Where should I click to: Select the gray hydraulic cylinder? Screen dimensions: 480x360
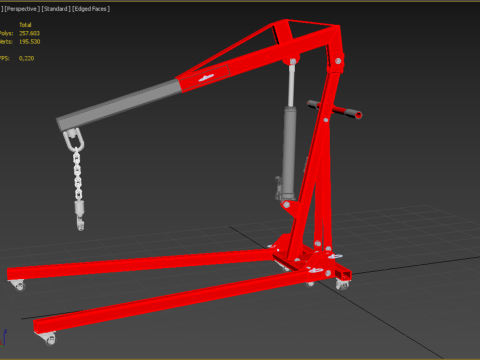289,153
